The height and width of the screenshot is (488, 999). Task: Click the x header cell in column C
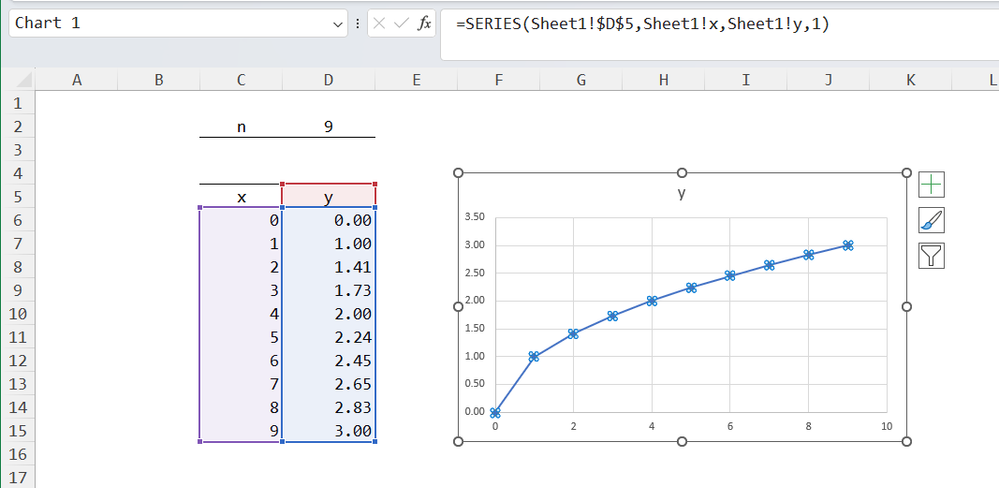(241, 197)
